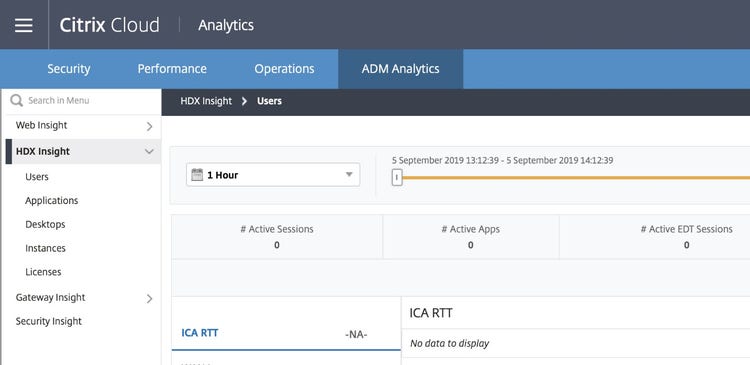
Task: Click the Citrix Cloud logo
Action: 109,25
